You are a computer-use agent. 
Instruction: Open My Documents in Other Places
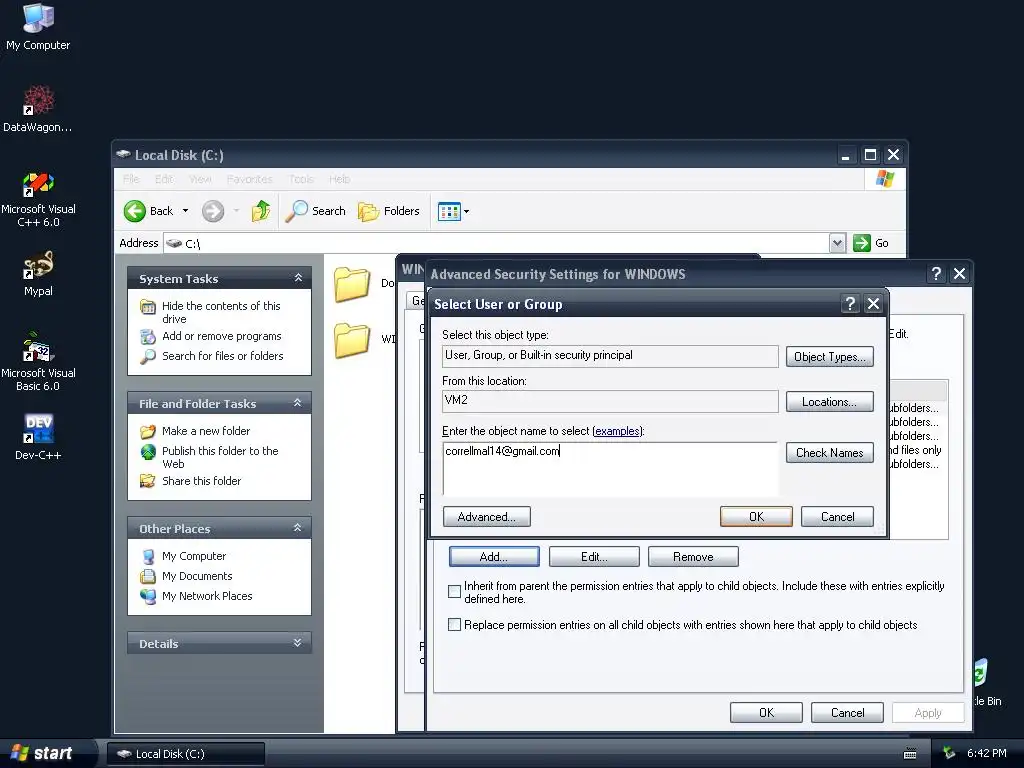[197, 576]
